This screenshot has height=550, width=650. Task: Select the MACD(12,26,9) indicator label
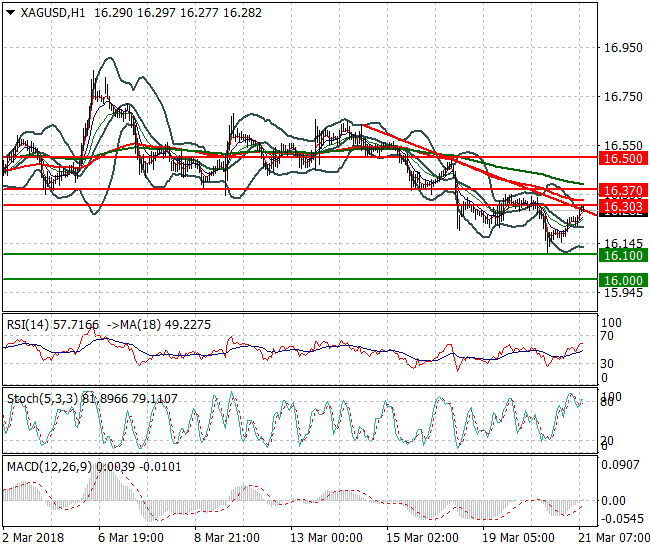tap(49, 467)
